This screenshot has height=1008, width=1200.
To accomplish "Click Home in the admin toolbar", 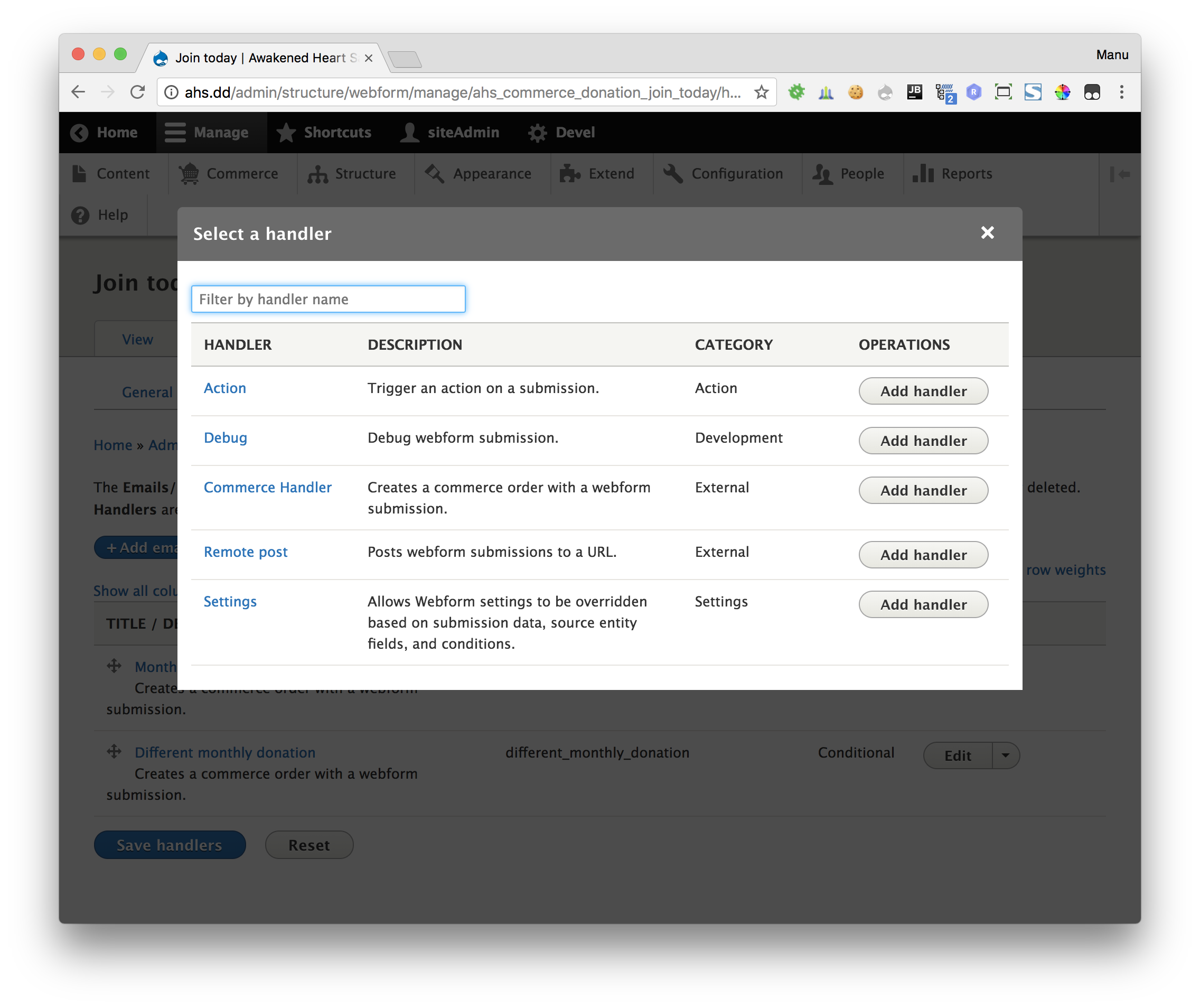I will [104, 133].
